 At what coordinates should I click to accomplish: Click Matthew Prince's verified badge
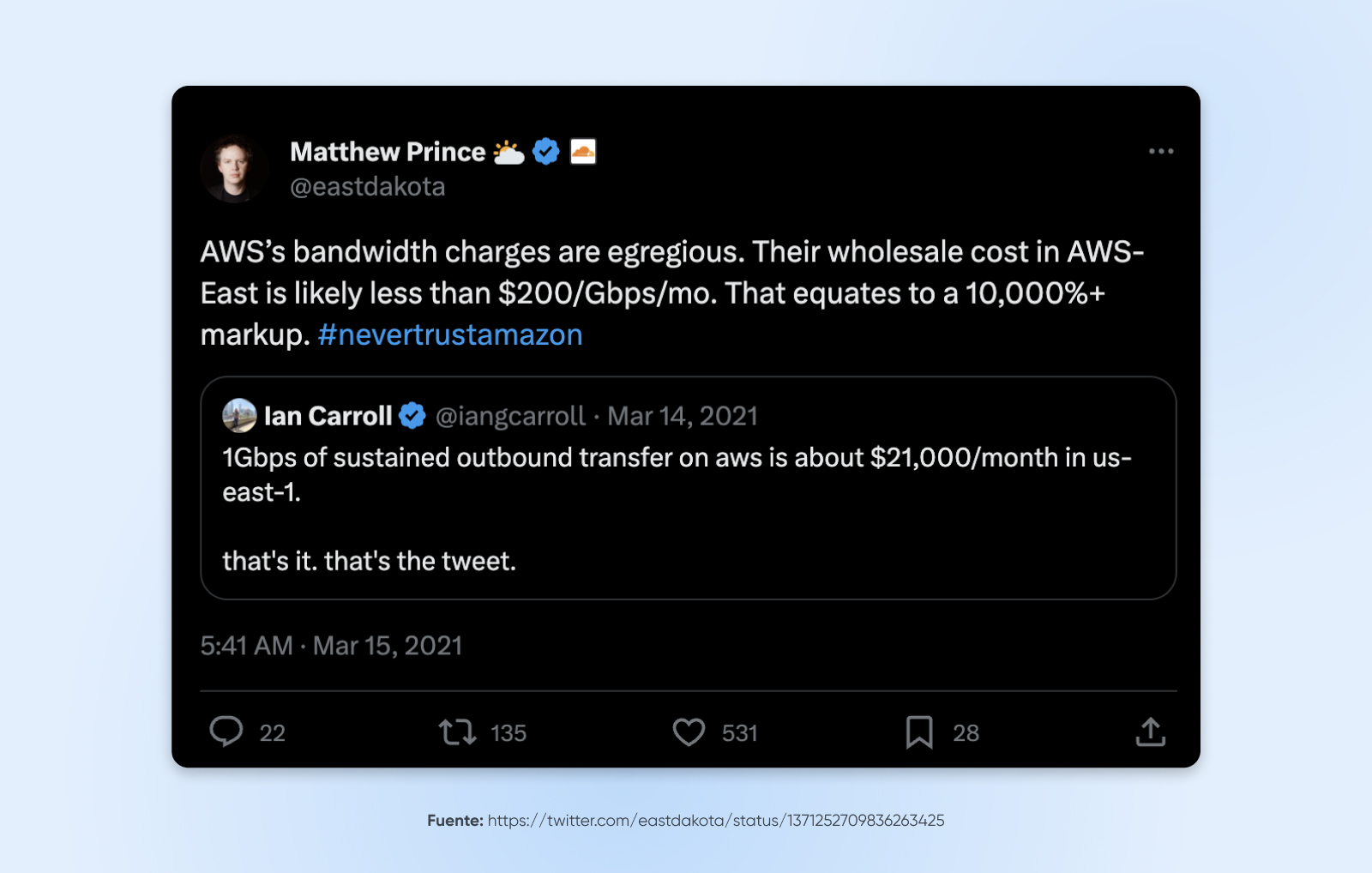tap(545, 150)
